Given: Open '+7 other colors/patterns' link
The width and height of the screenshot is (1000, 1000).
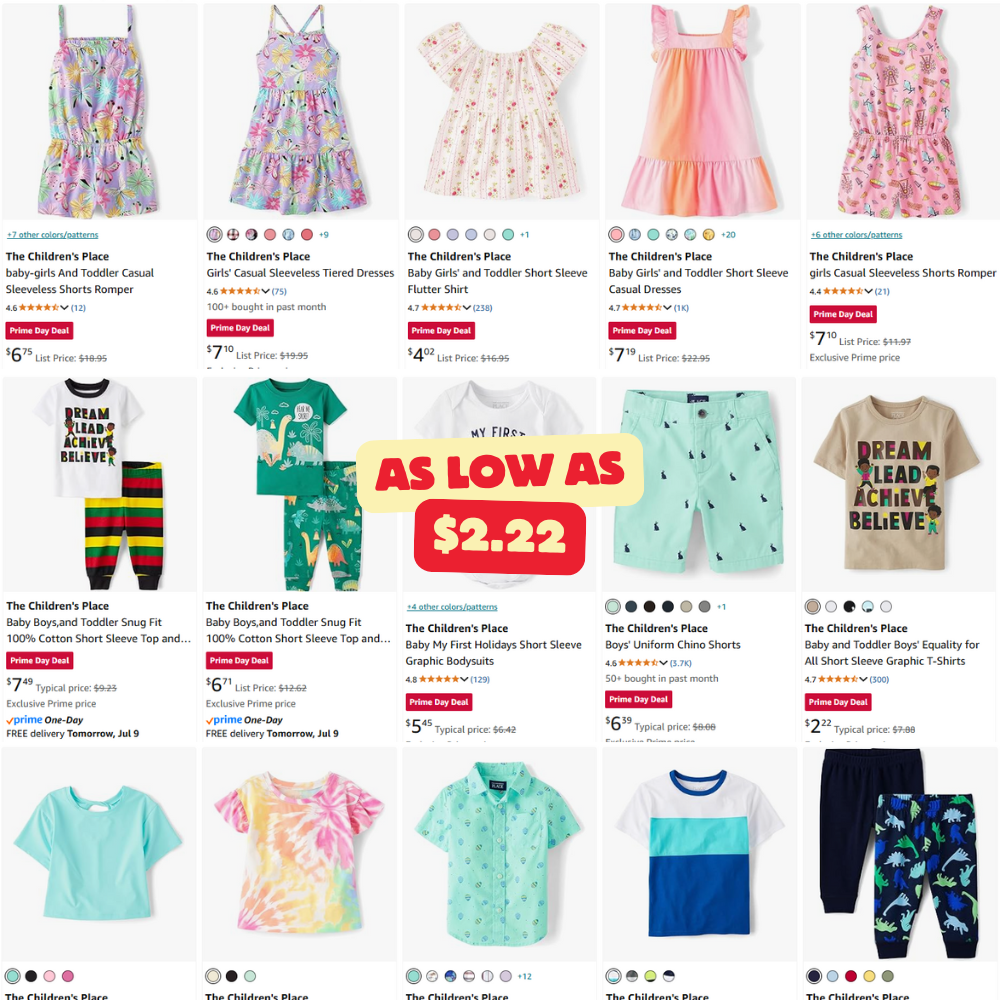Looking at the screenshot, I should click(x=52, y=235).
